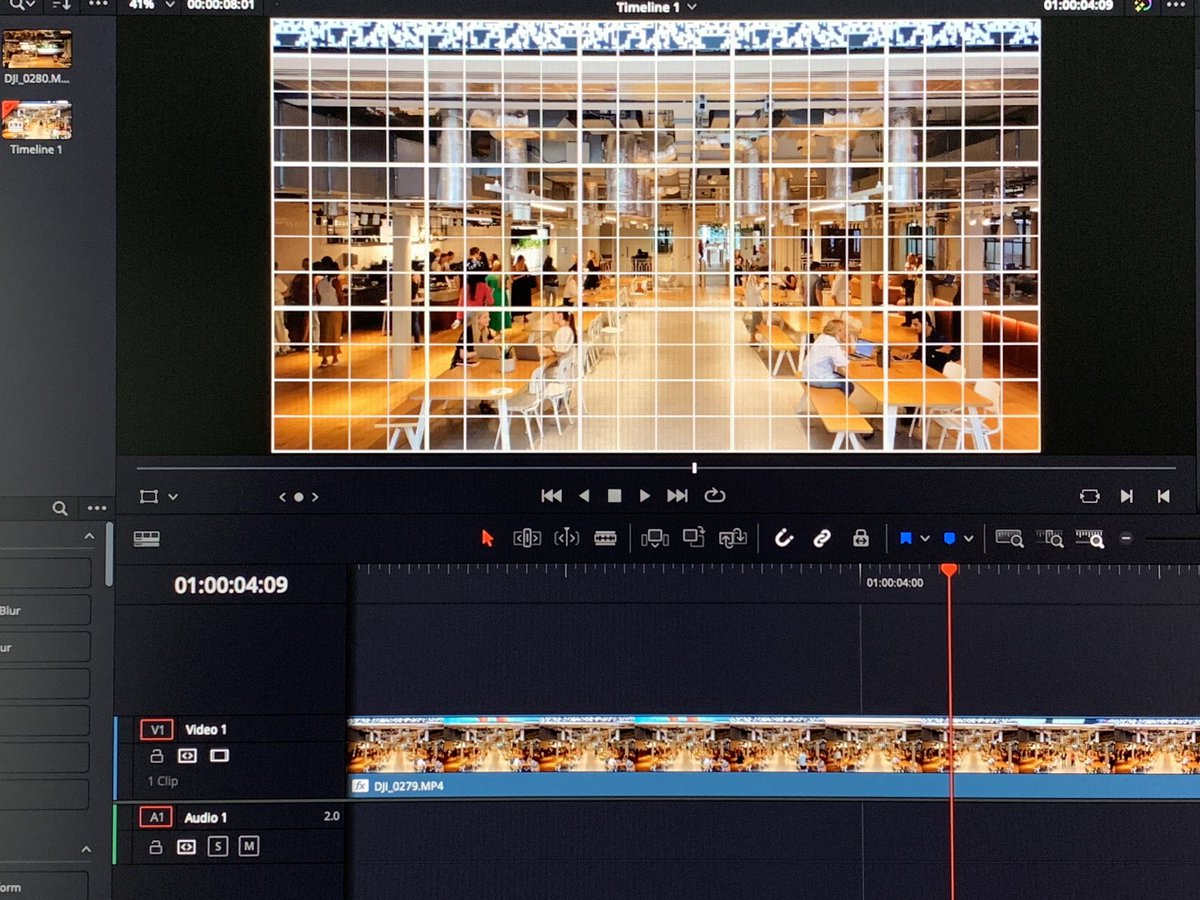Image resolution: width=1200 pixels, height=900 pixels.
Task: Toggle linked selection with the chain icon
Action: click(823, 537)
